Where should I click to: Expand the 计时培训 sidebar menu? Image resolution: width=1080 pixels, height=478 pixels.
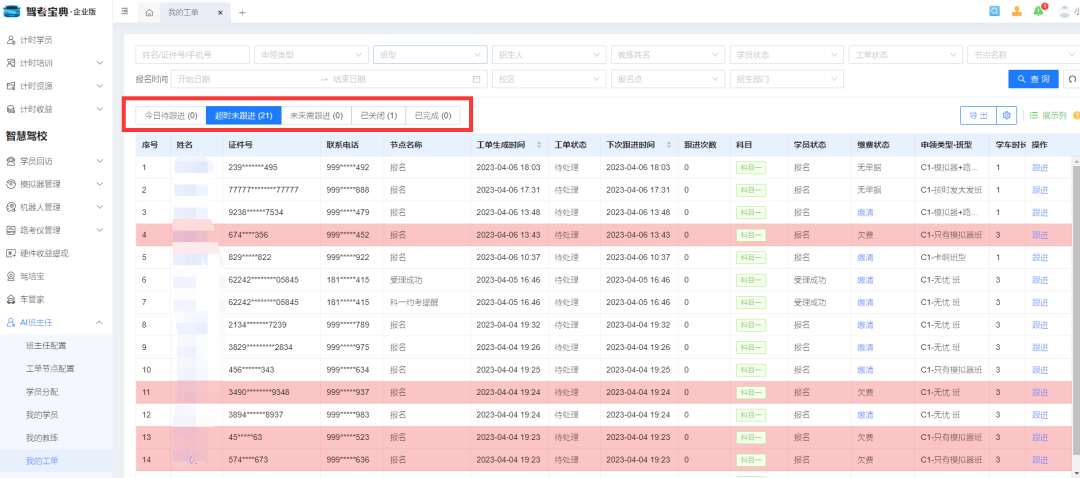pos(56,63)
